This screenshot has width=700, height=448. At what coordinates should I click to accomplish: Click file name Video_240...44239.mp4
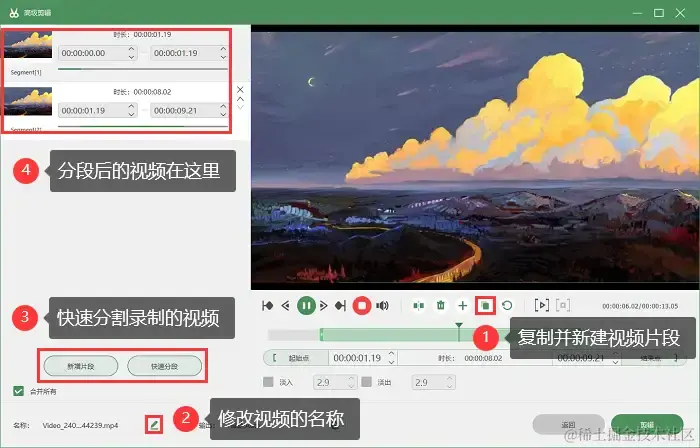click(x=80, y=425)
